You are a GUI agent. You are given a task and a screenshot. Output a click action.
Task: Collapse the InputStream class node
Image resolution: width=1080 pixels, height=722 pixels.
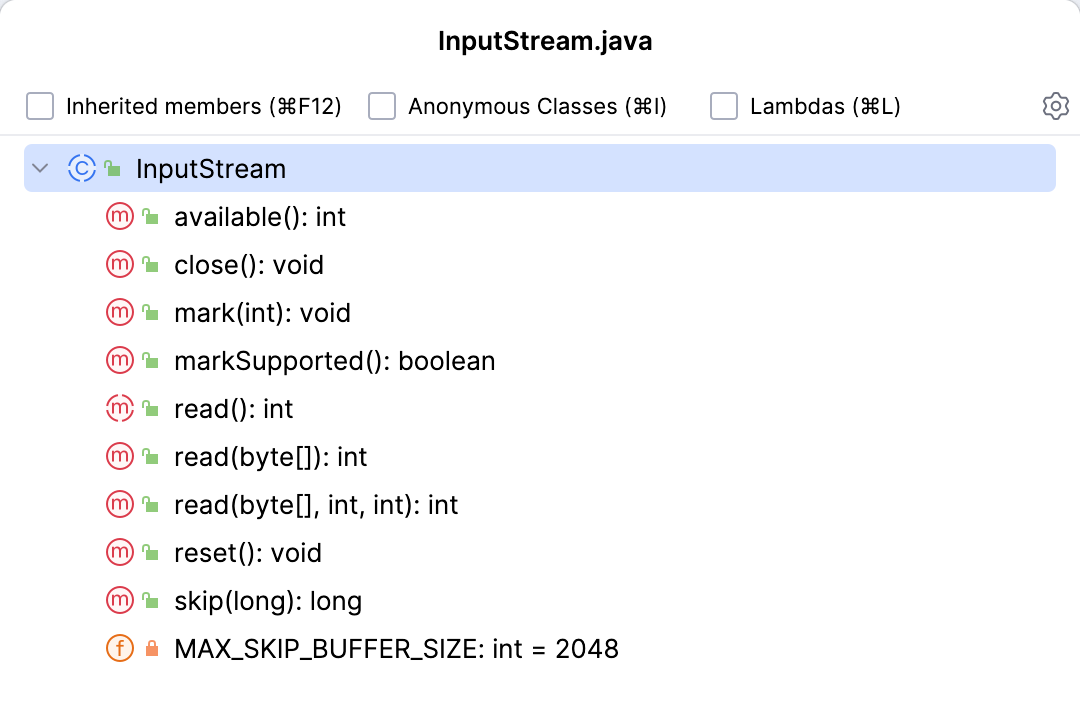pos(40,169)
